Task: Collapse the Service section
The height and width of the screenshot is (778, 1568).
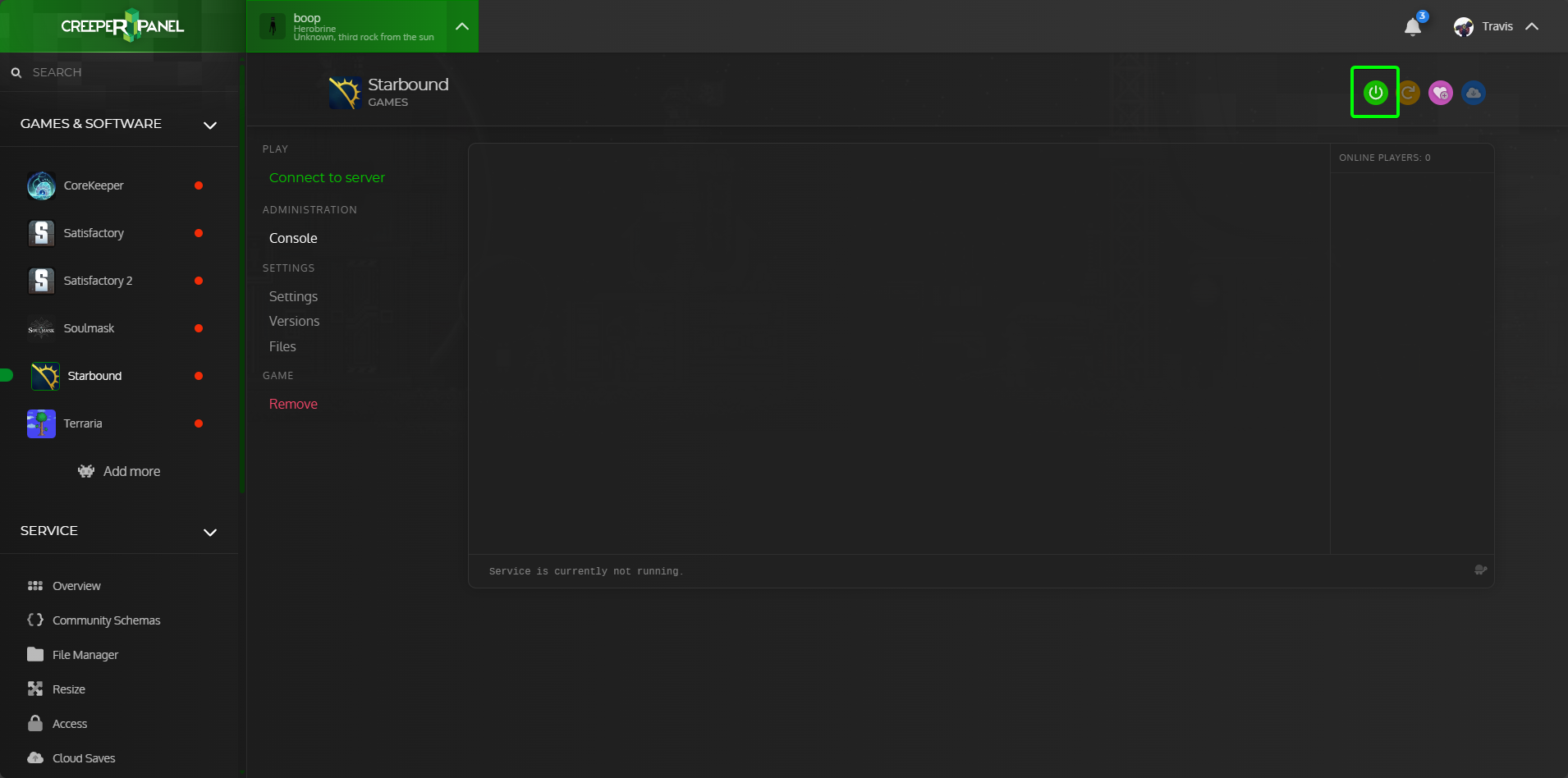Action: [210, 532]
